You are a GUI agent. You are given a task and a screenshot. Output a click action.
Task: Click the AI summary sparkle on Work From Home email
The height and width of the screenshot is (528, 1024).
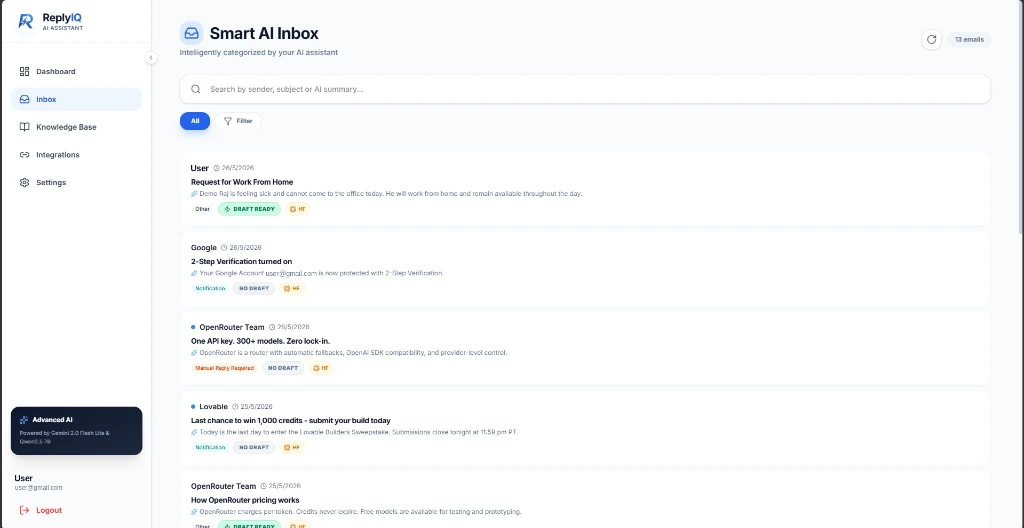194,194
